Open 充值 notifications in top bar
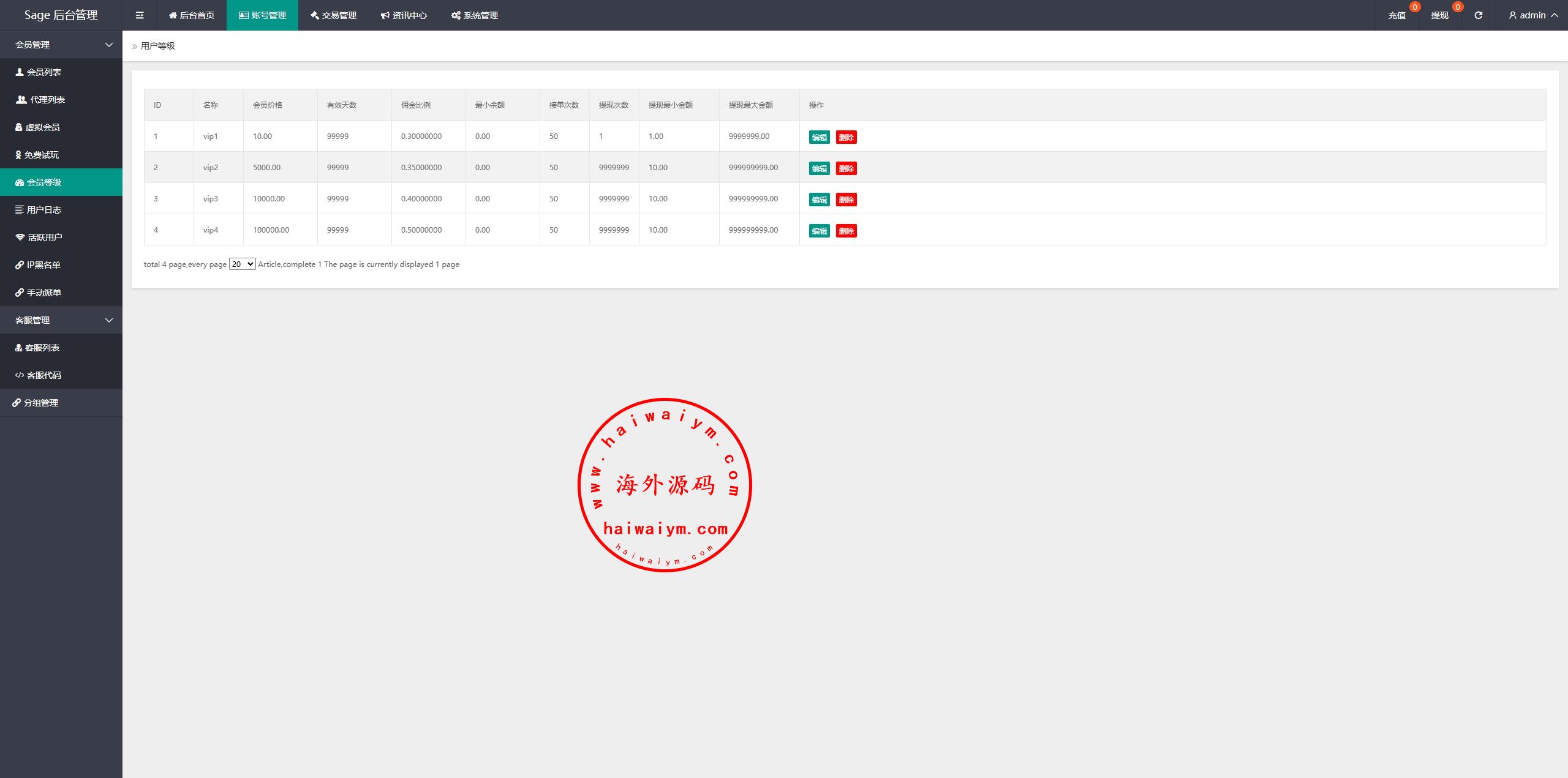The width and height of the screenshot is (1568, 778). pyautogui.click(x=1396, y=15)
